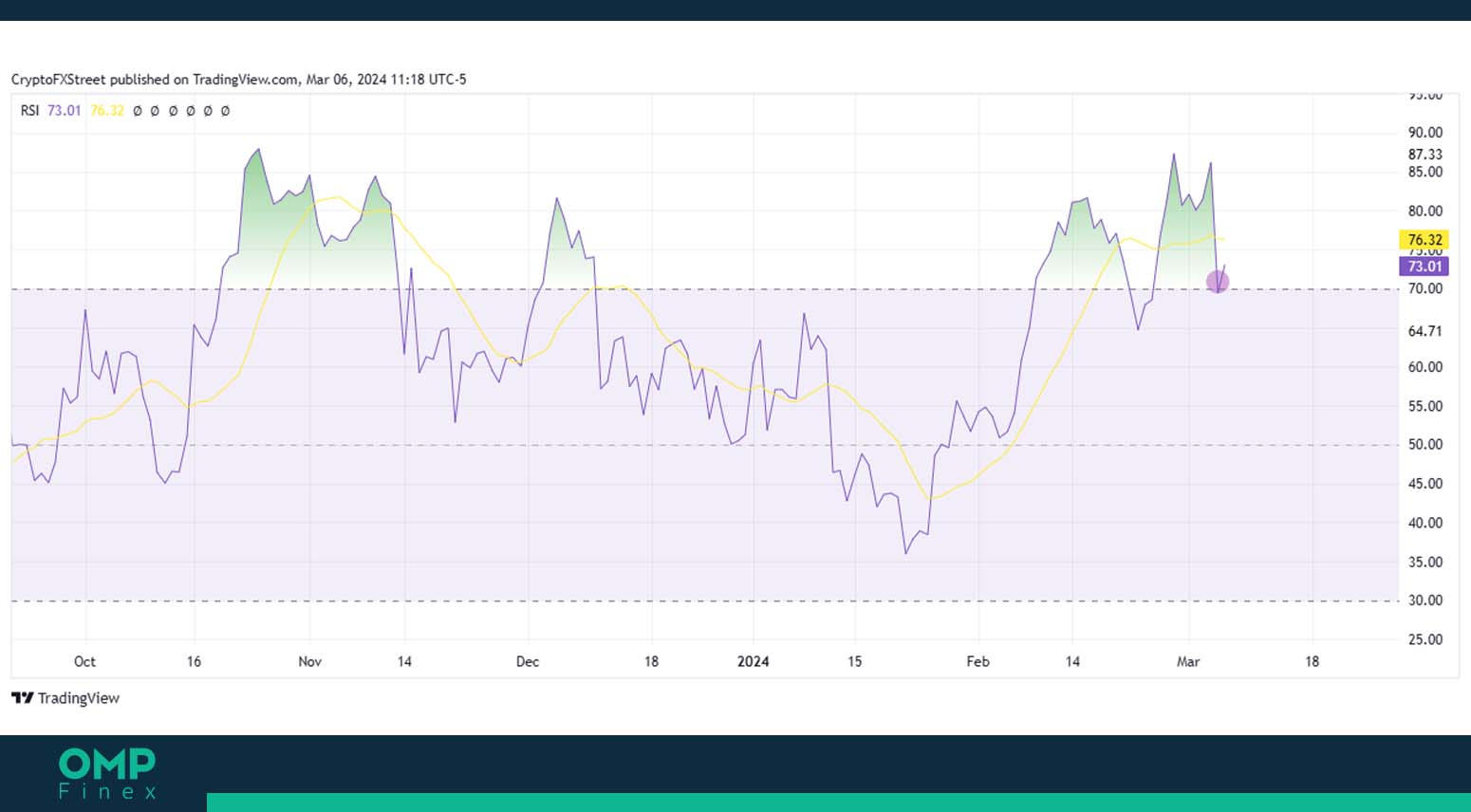Click the Feb date label on the time axis

[978, 661]
